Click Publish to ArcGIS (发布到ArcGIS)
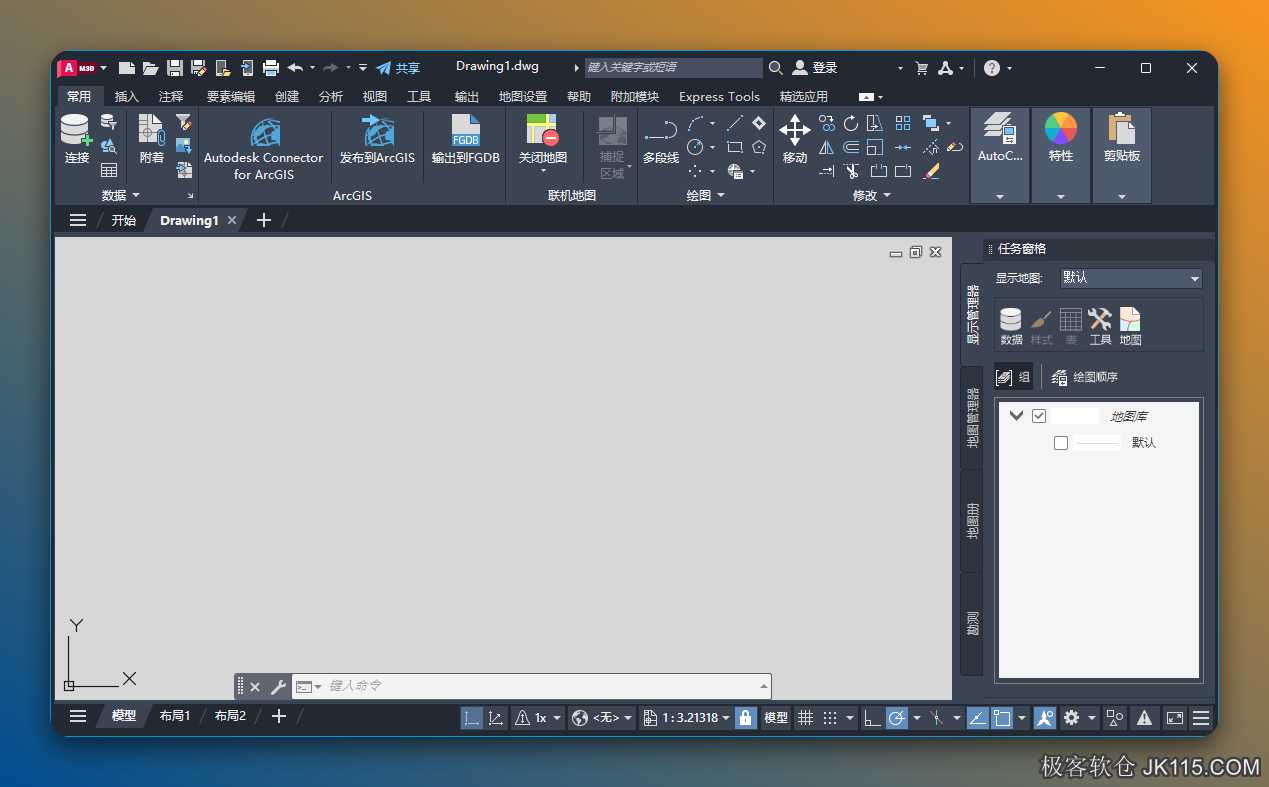This screenshot has height=787, width=1269. coord(377,139)
